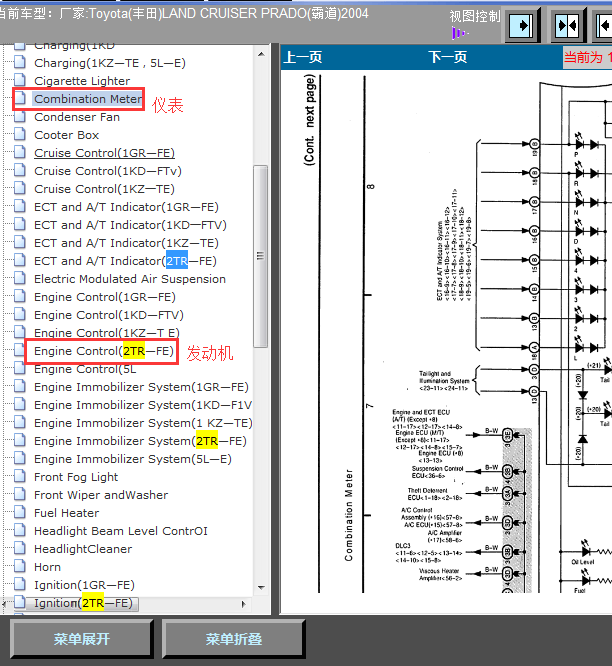
Task: Go to next page with 下一页
Action: click(448, 57)
